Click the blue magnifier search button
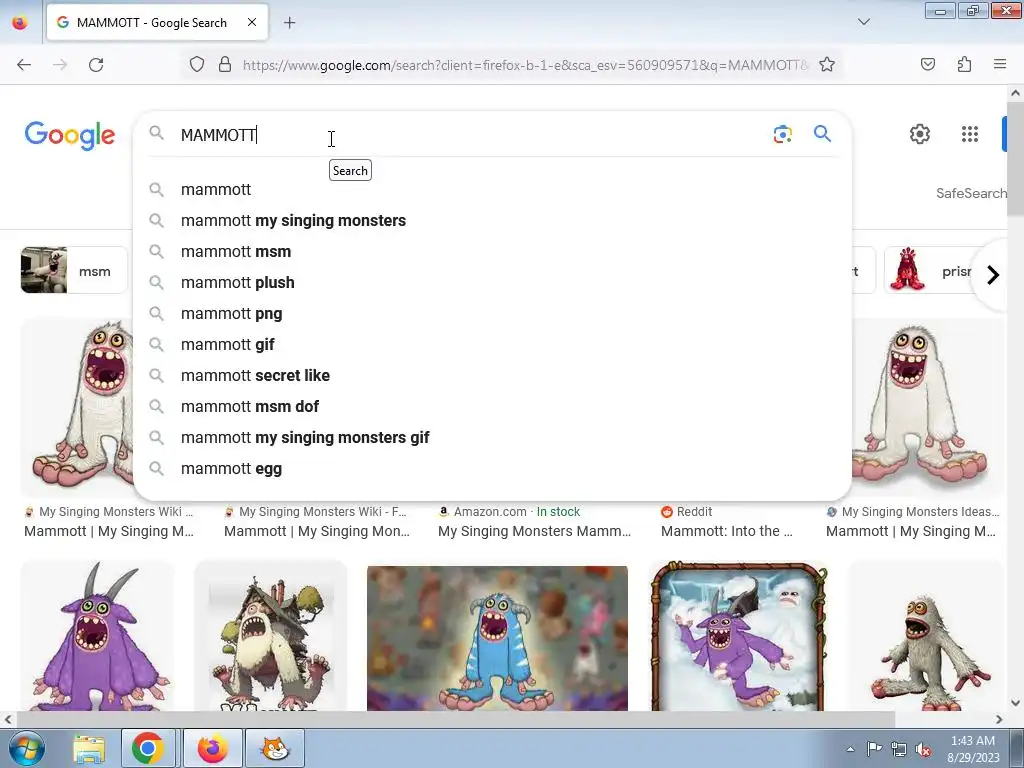 [x=822, y=134]
